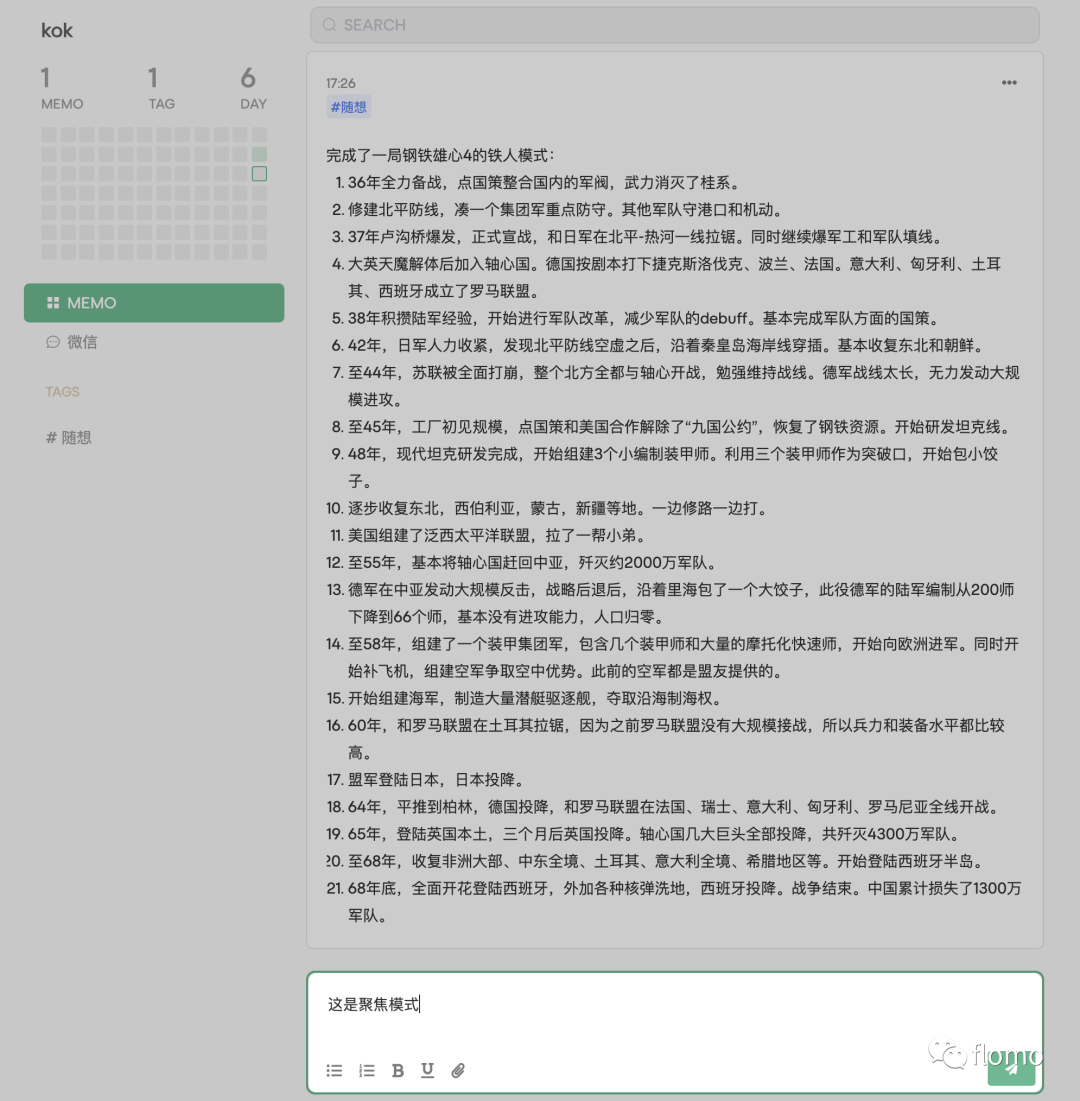Attach a file with paperclip icon

[x=458, y=1070]
